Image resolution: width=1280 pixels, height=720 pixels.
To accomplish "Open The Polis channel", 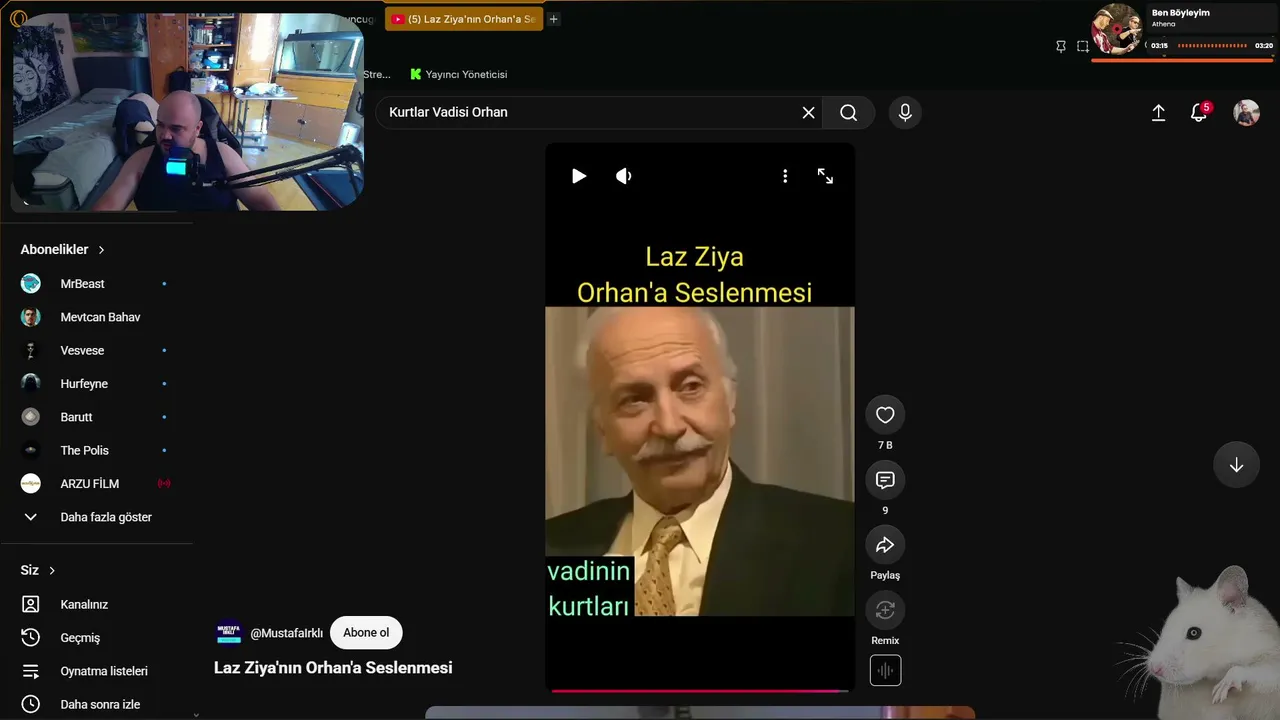I will [96, 450].
